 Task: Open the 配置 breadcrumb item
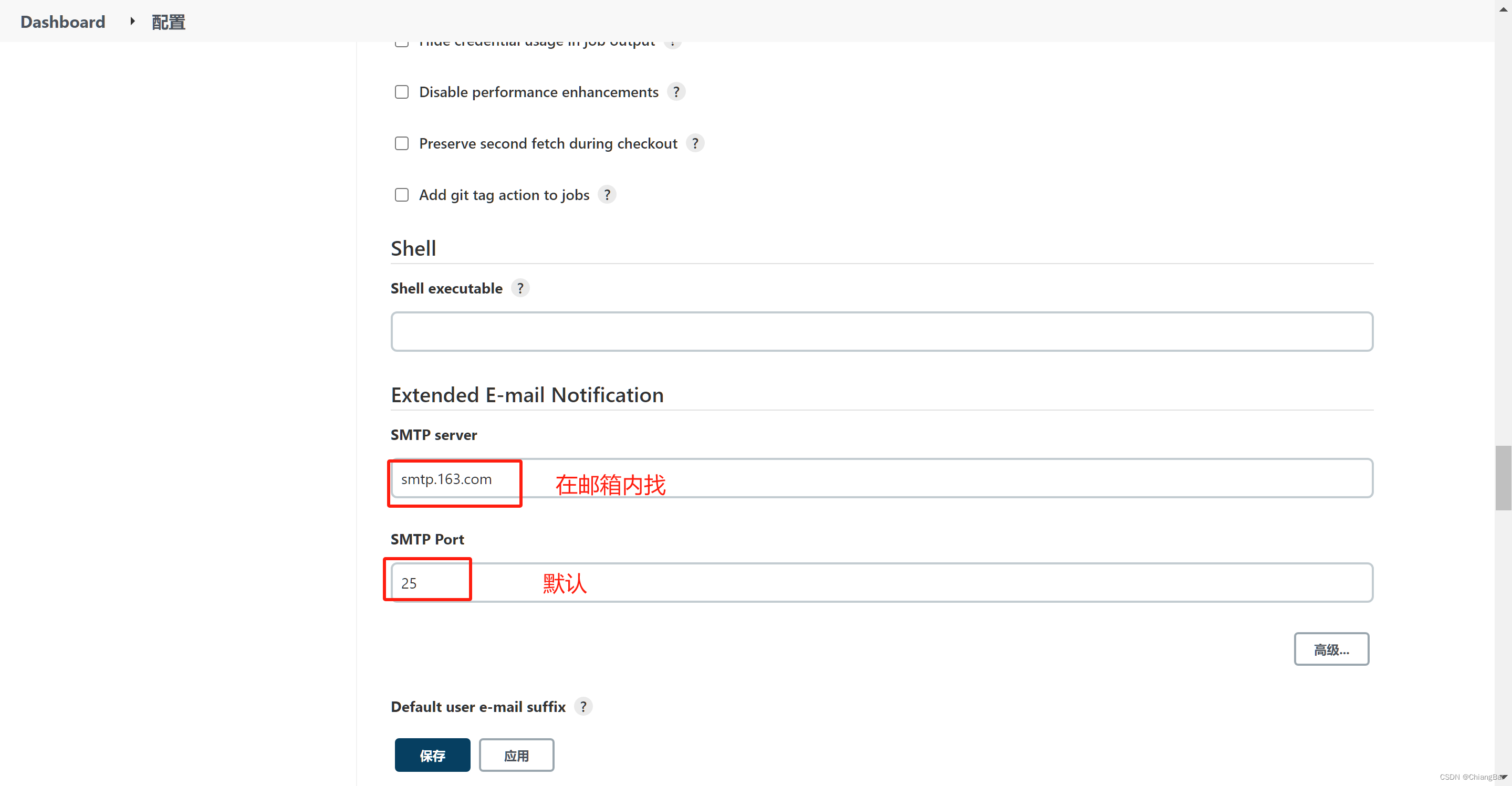[169, 22]
